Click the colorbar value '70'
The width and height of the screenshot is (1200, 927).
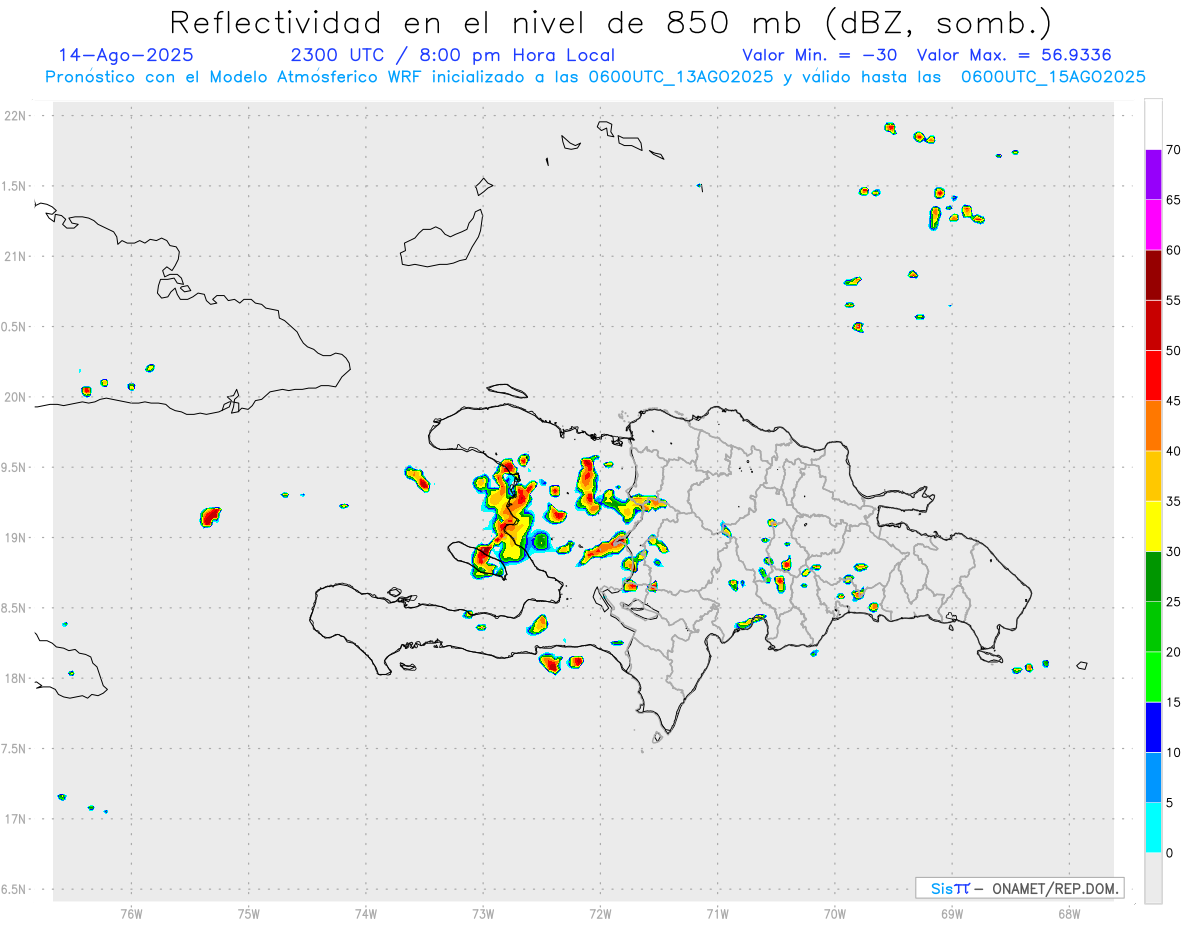pos(1174,150)
